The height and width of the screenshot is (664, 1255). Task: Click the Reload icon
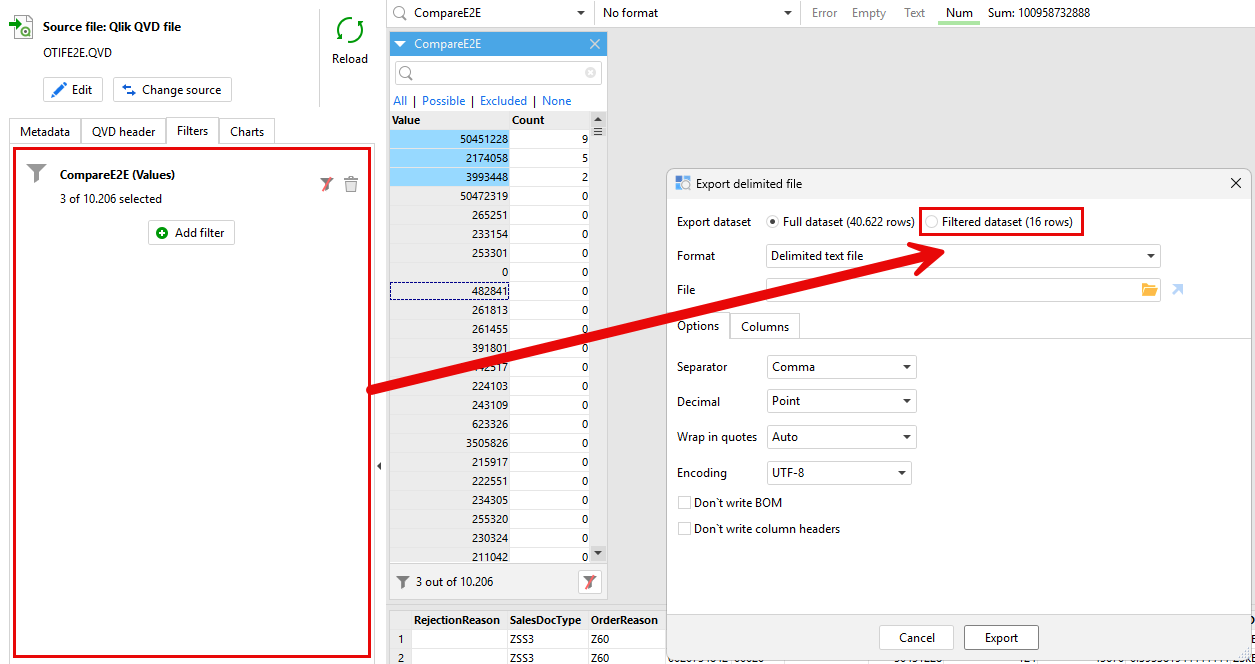350,31
